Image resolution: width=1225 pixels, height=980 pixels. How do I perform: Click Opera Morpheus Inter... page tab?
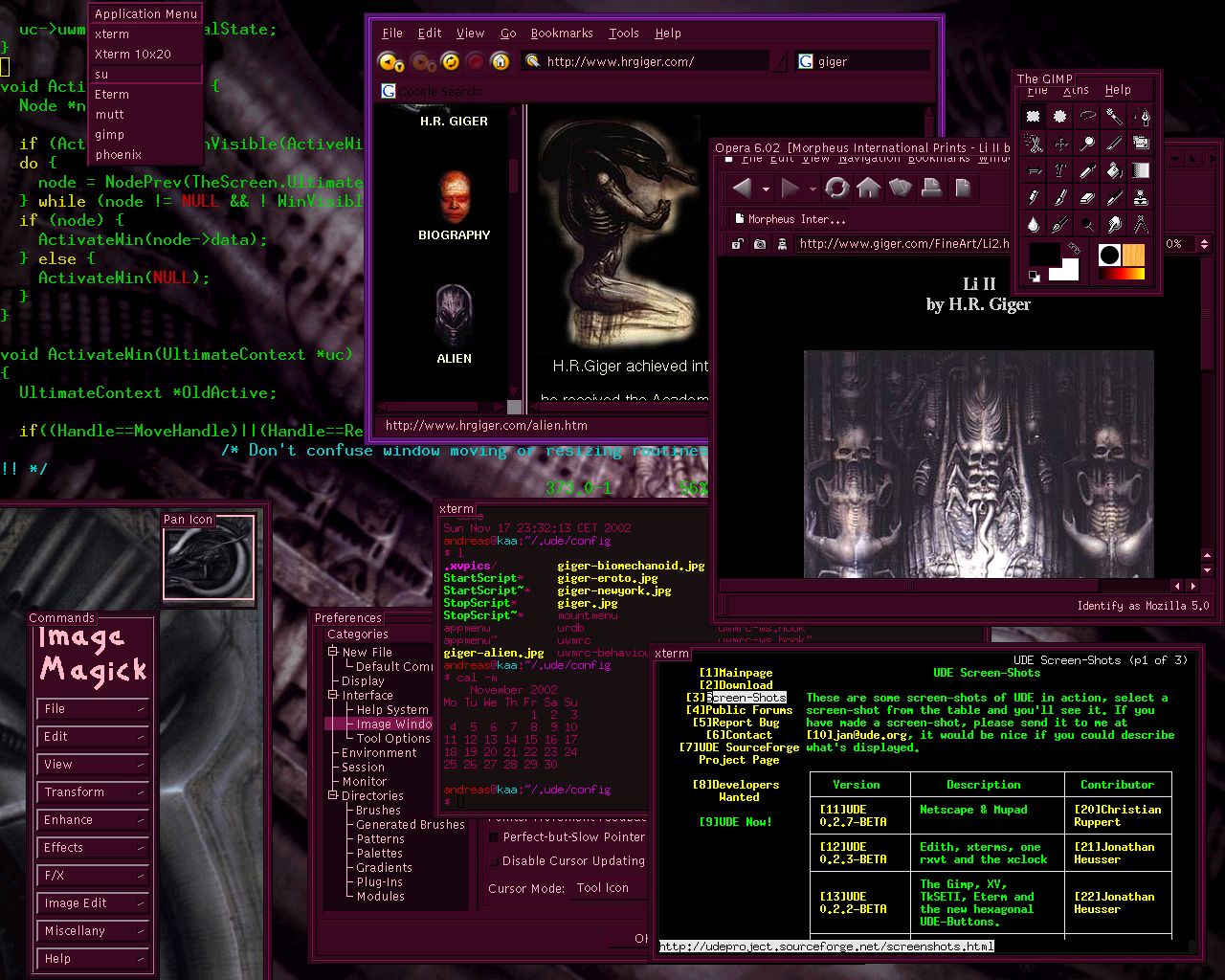(791, 219)
